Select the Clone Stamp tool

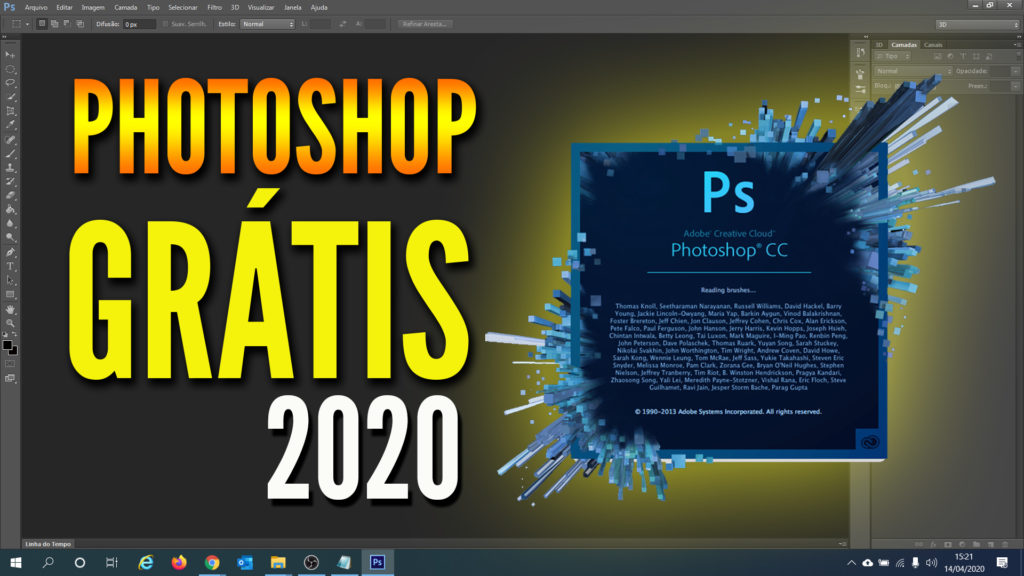tap(10, 168)
